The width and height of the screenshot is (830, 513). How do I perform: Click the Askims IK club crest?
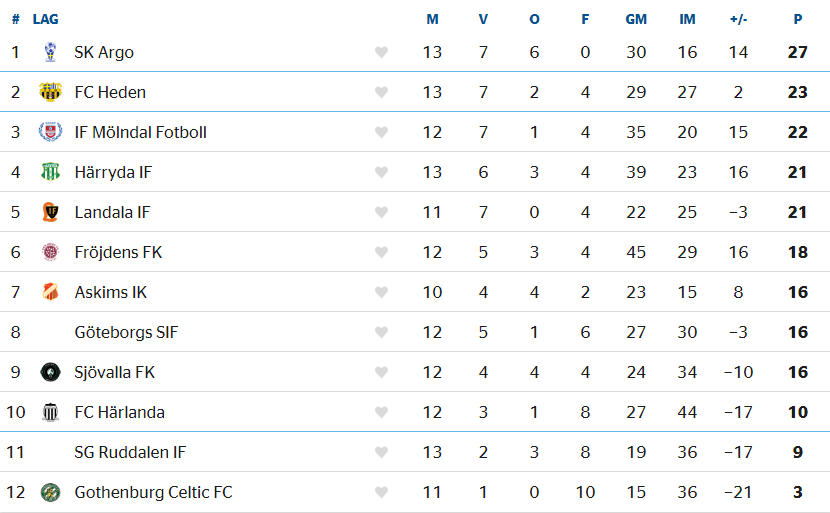click(x=50, y=292)
